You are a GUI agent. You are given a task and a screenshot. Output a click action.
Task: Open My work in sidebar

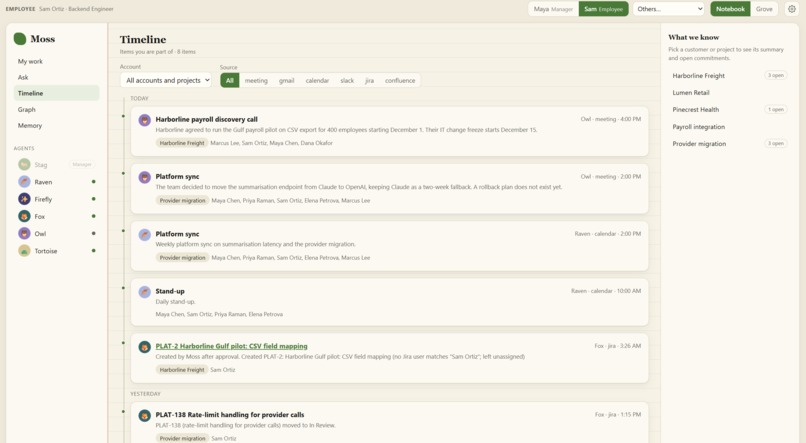pos(57,61)
